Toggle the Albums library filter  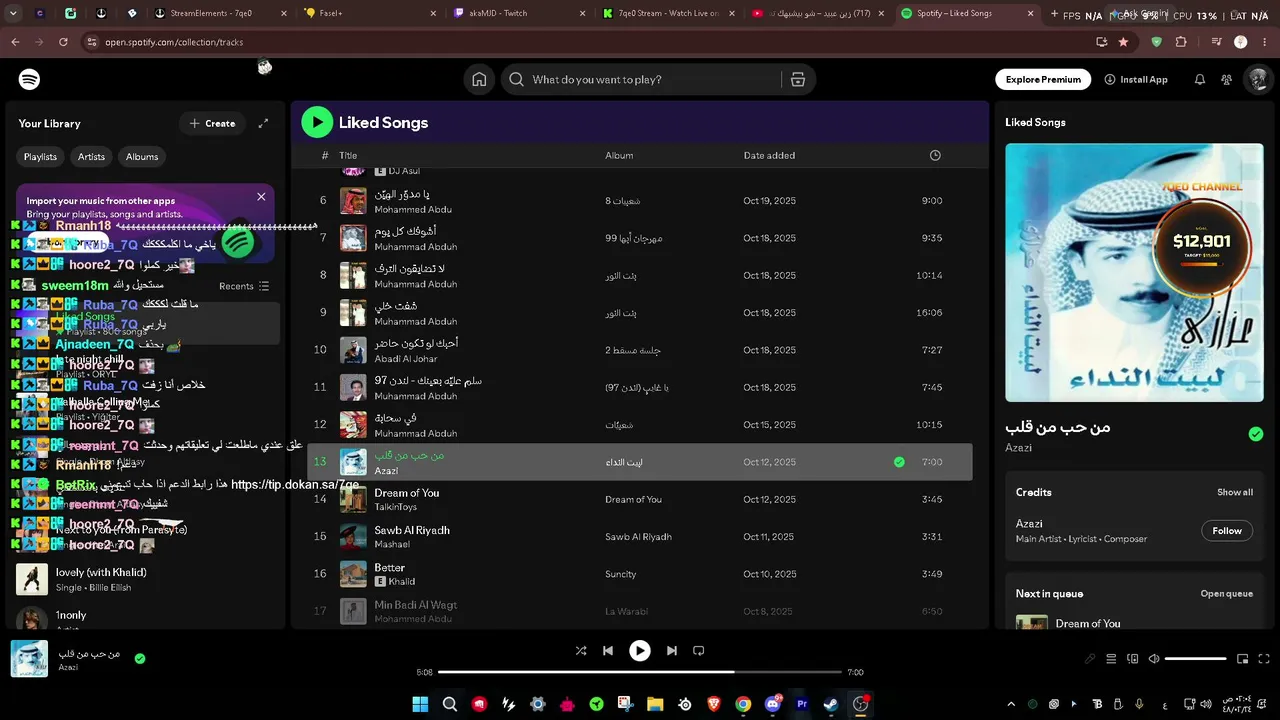coord(142,157)
